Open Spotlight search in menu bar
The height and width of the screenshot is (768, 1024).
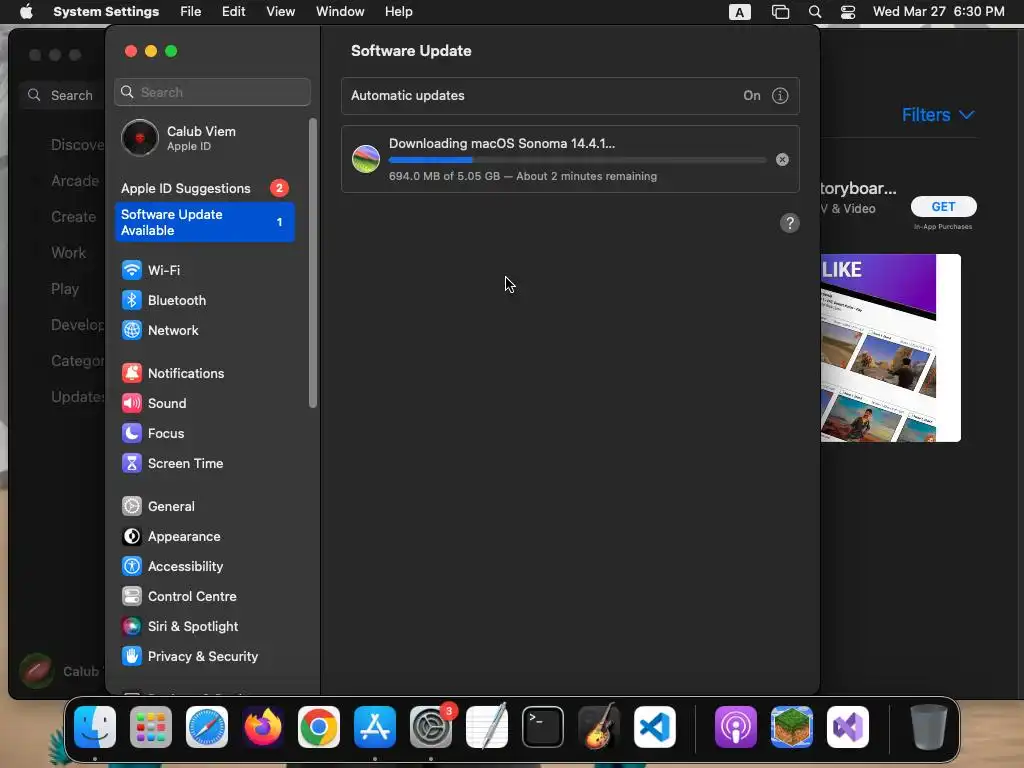(x=814, y=12)
